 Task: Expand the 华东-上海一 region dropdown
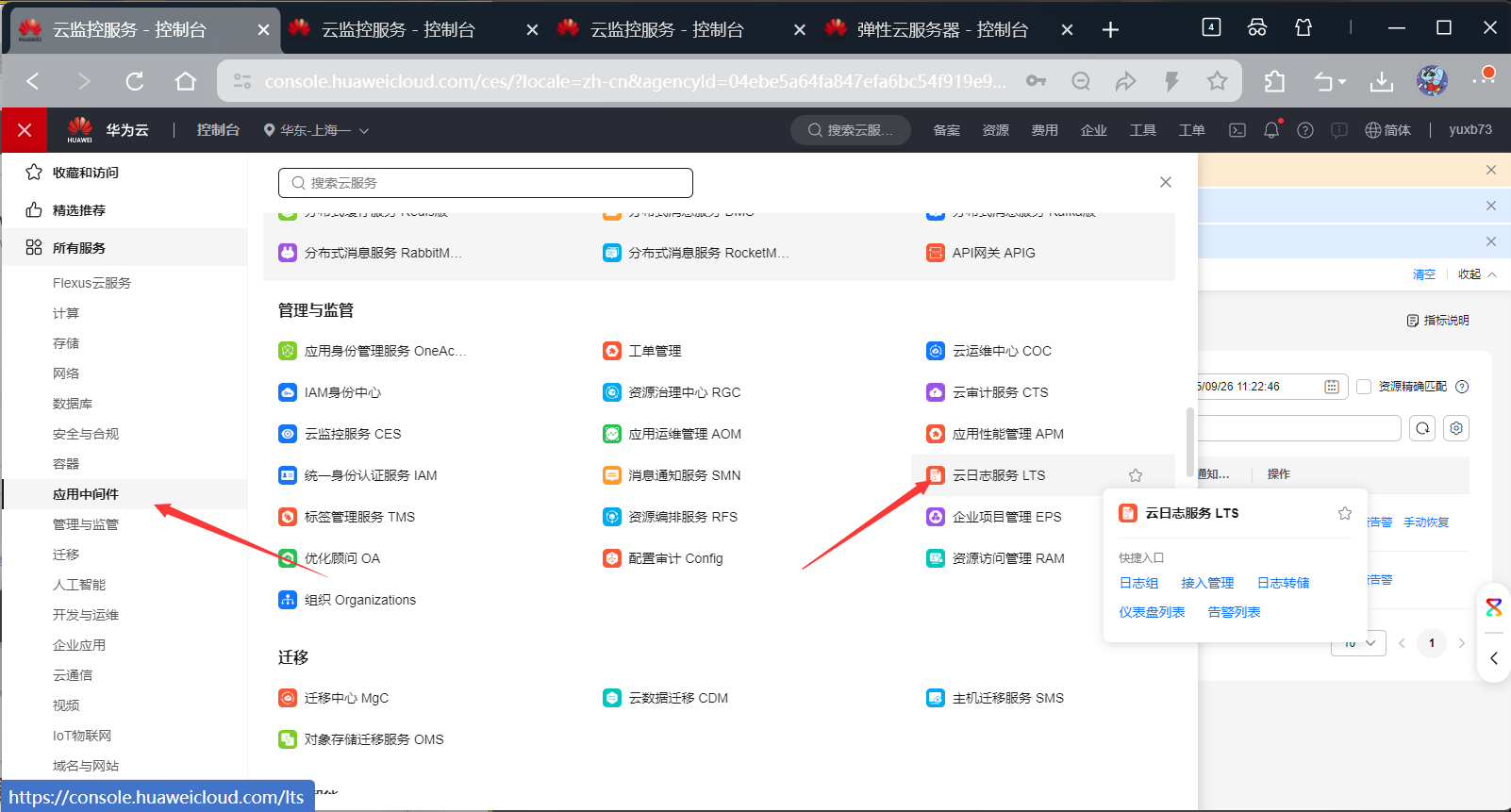pyautogui.click(x=316, y=130)
